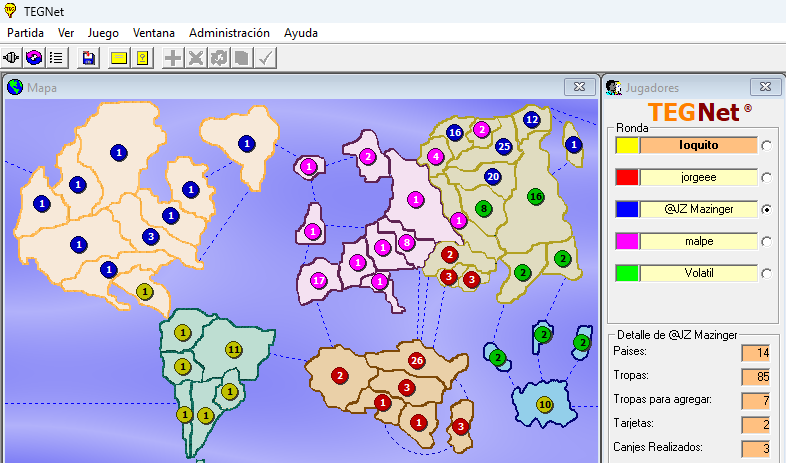Viewport: 786px width, 463px height.
Task: Open the Partida menu
Action: 26,33
